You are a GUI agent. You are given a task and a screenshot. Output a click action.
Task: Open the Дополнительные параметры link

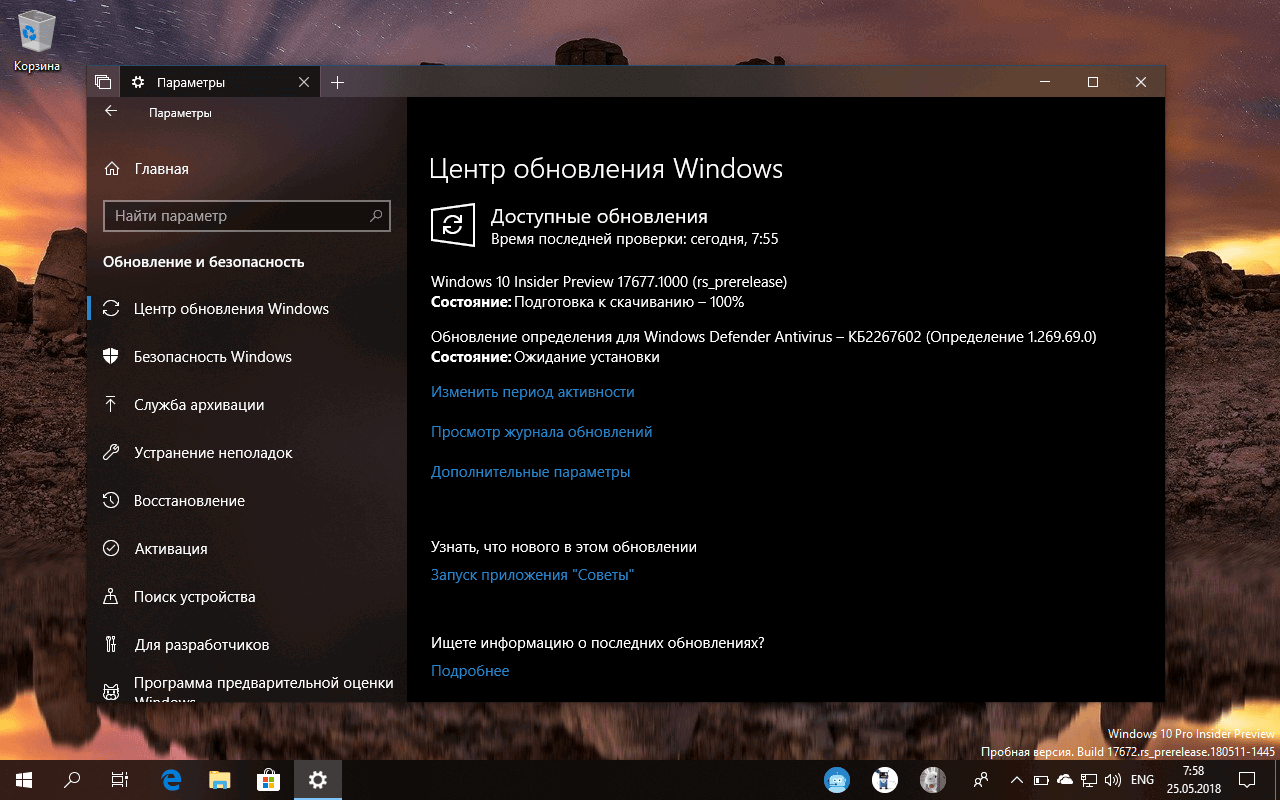(531, 472)
